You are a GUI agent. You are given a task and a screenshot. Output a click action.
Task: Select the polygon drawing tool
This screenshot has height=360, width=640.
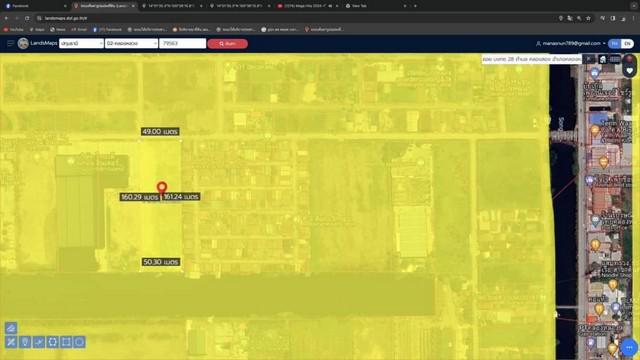[53, 342]
